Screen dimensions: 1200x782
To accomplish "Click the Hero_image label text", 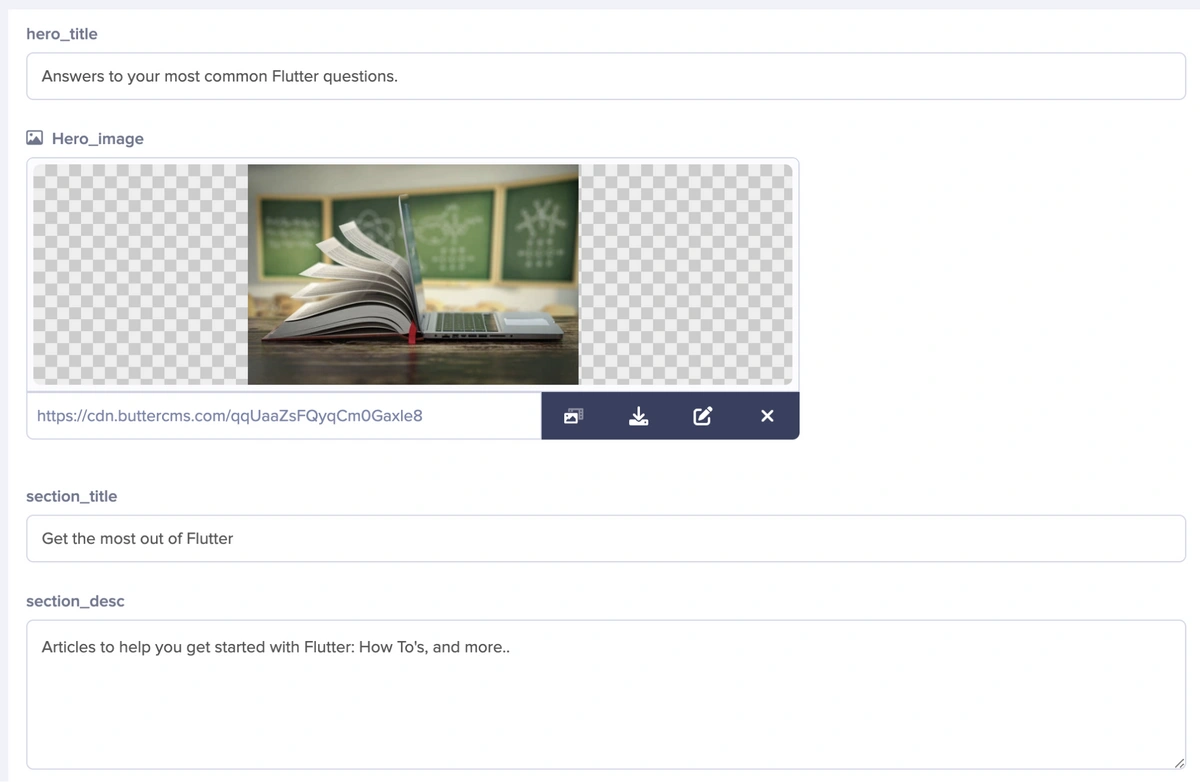I will tap(98, 139).
